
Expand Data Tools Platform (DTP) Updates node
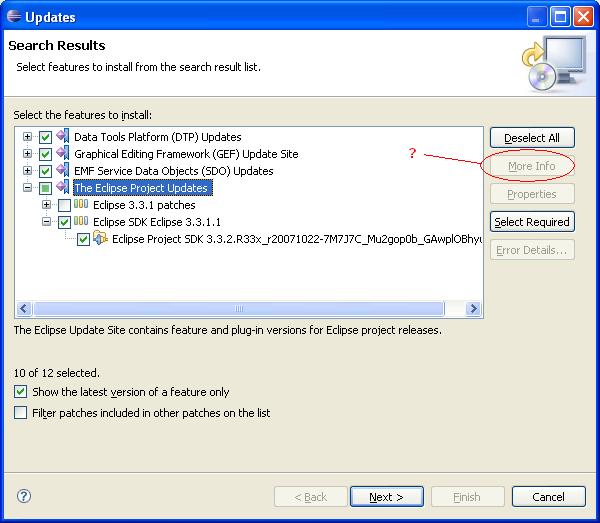pyautogui.click(x=27, y=137)
